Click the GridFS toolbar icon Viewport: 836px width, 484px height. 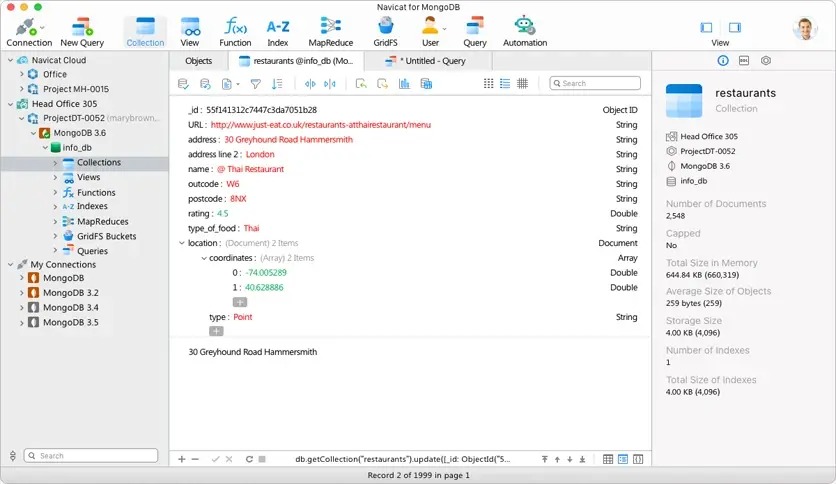tap(385, 30)
